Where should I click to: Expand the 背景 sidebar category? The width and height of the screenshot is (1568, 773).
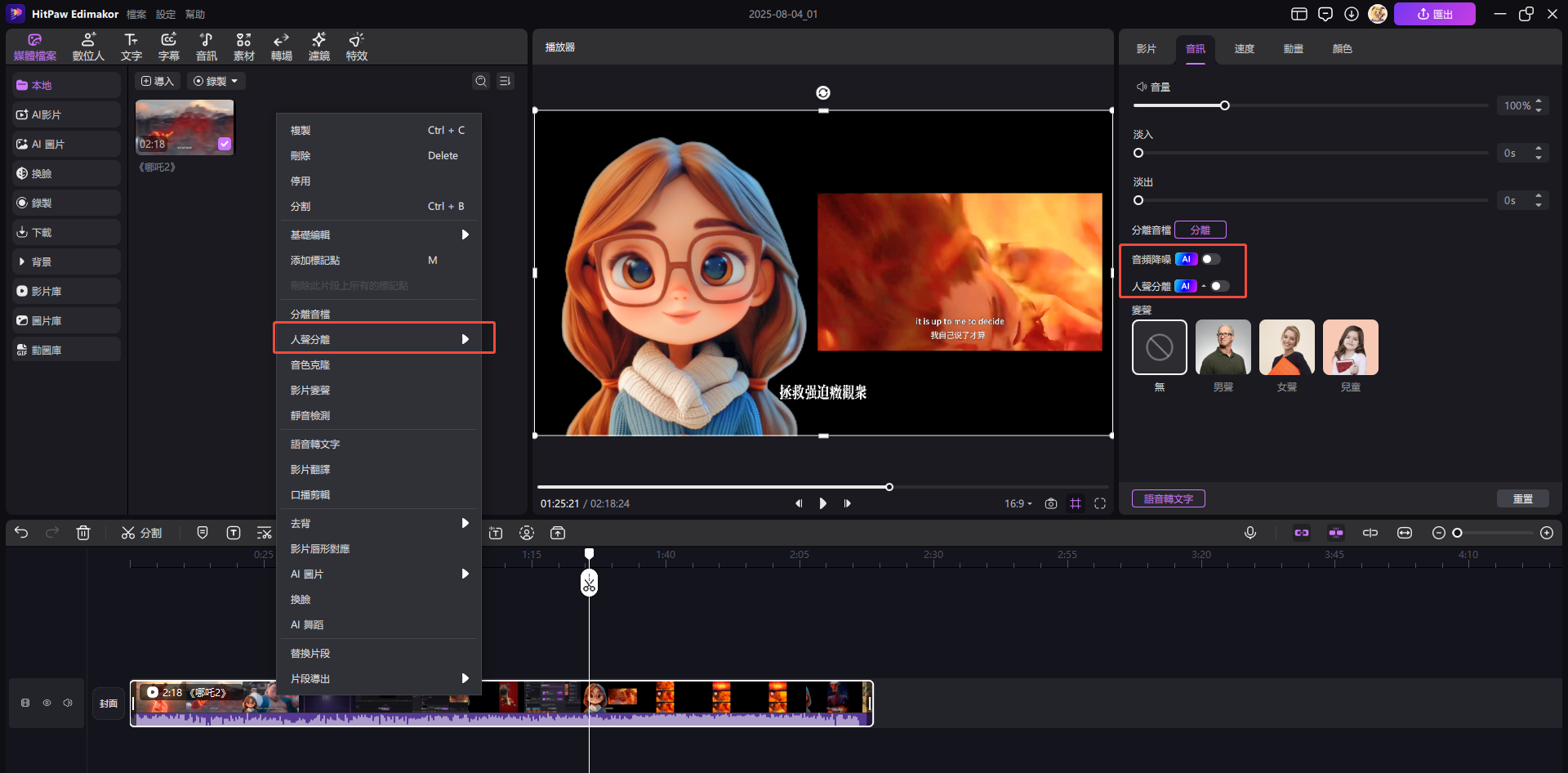tap(41, 261)
